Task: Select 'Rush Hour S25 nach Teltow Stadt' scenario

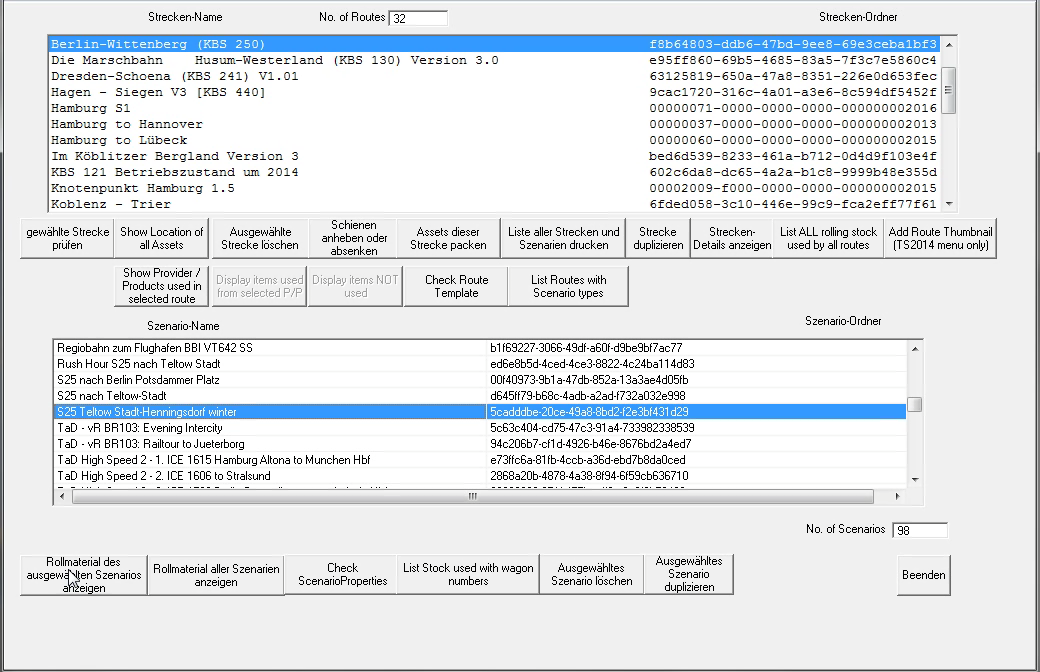Action: tap(140, 364)
